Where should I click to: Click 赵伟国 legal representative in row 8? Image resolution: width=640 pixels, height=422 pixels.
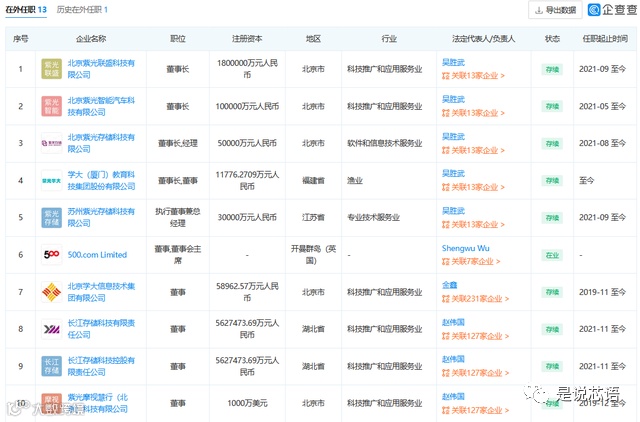(453, 322)
